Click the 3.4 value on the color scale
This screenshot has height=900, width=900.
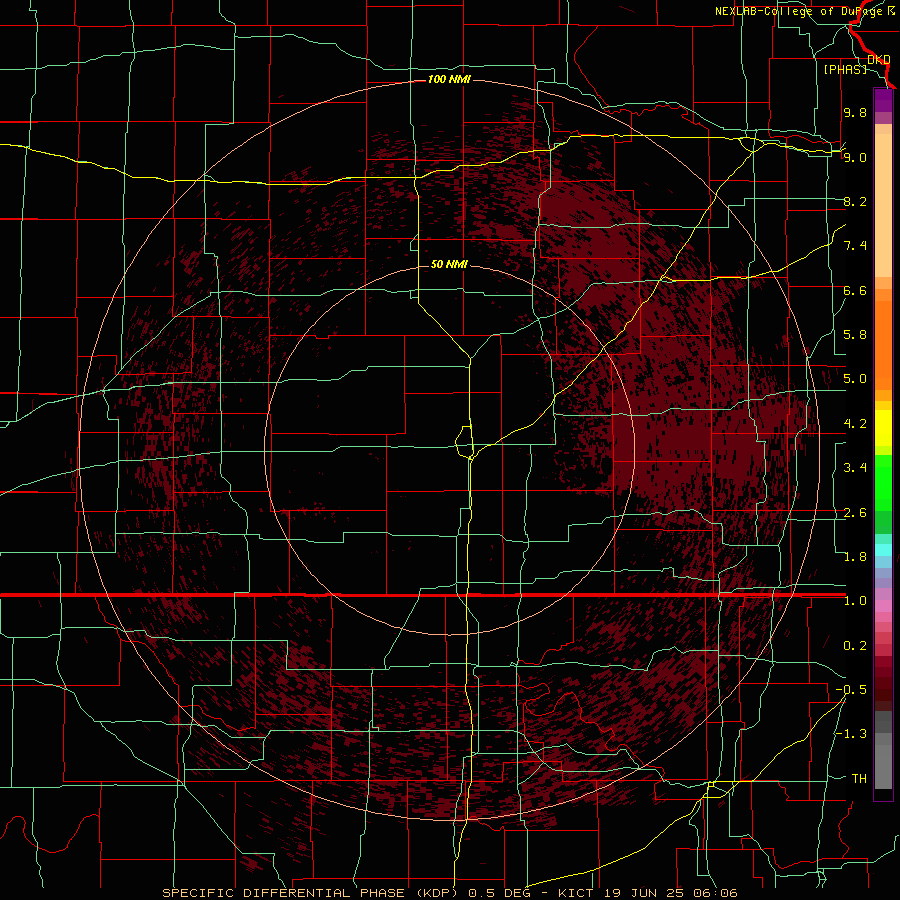(855, 468)
